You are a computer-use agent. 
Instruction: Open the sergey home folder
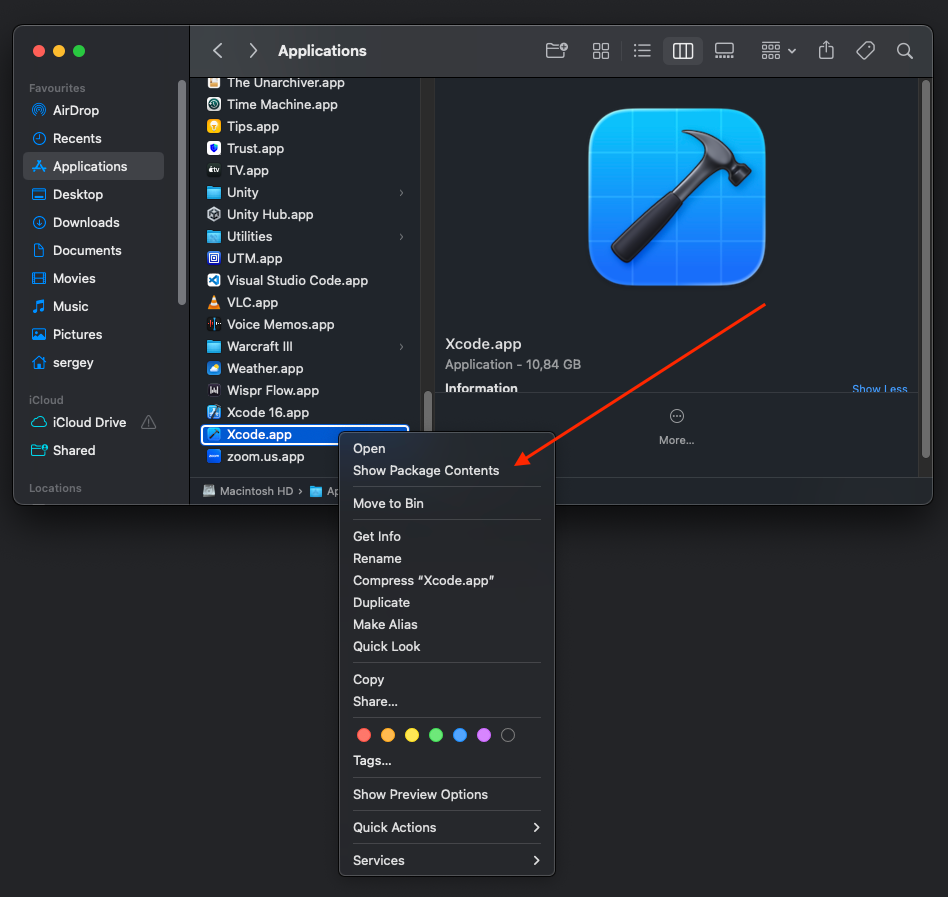93,363
